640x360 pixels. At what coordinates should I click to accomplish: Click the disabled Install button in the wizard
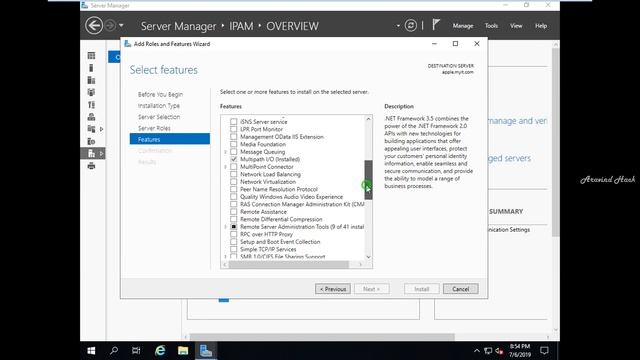click(422, 289)
